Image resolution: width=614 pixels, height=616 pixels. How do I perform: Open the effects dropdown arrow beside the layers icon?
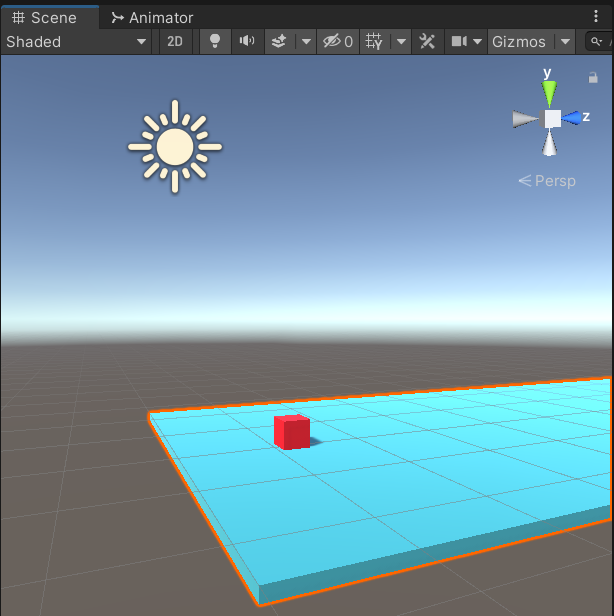click(x=306, y=42)
